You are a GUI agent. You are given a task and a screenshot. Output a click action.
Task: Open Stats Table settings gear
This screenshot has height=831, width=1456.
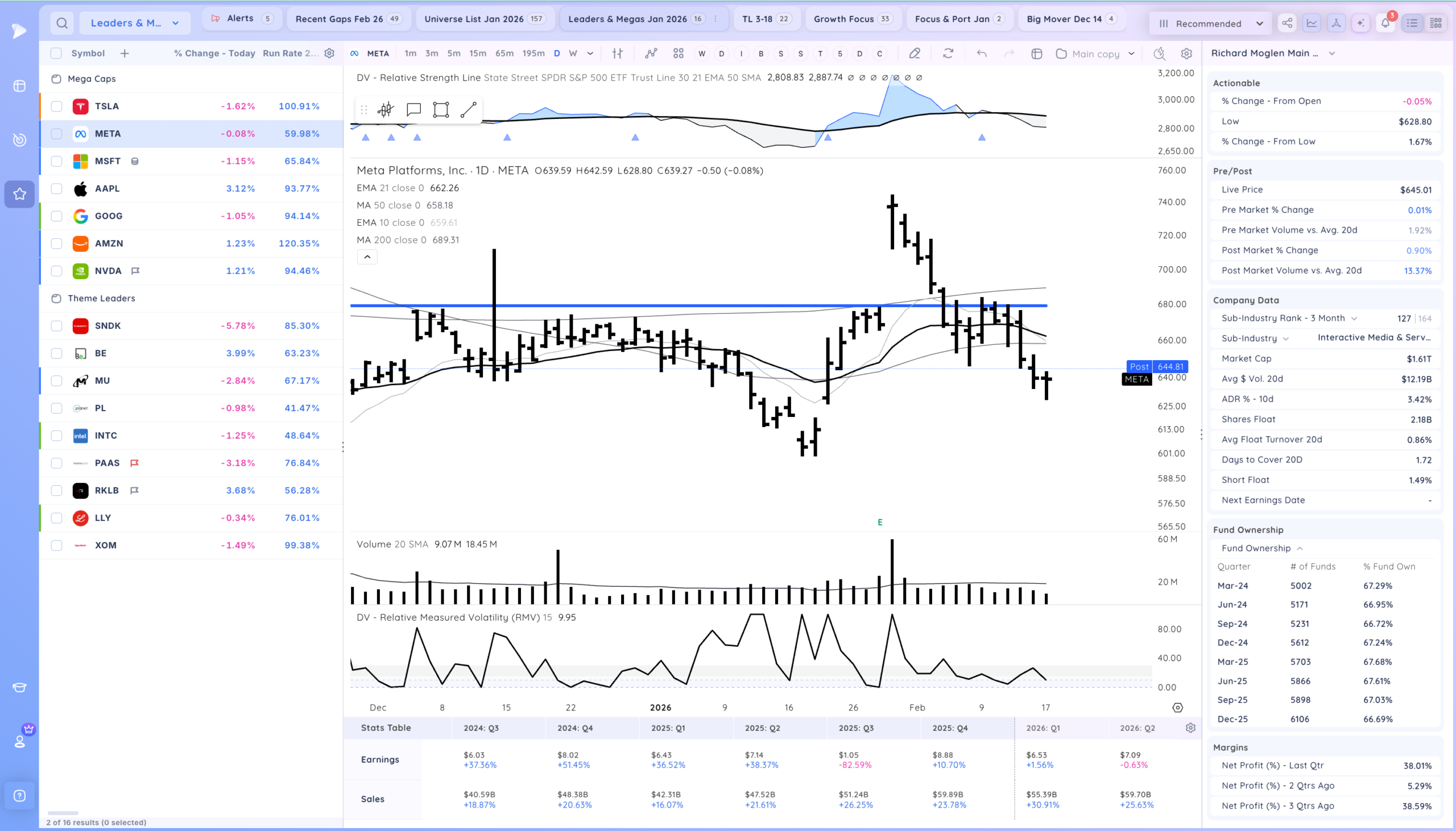pyautogui.click(x=1190, y=727)
